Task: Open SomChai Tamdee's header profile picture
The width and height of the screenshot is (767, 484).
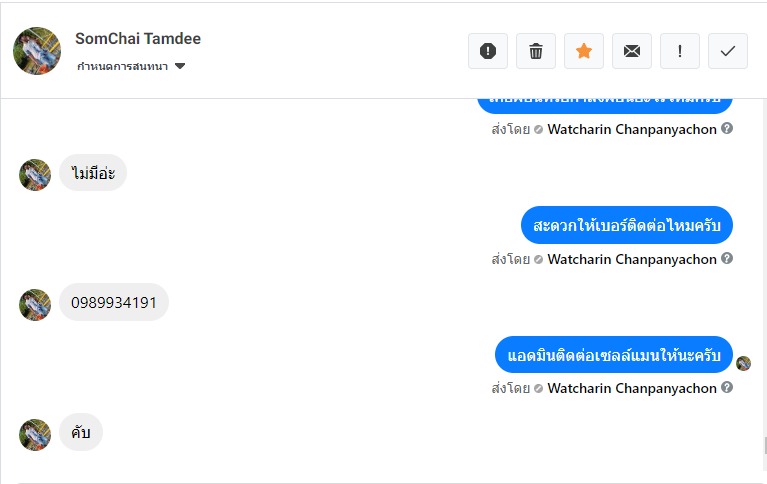Action: click(x=37, y=51)
